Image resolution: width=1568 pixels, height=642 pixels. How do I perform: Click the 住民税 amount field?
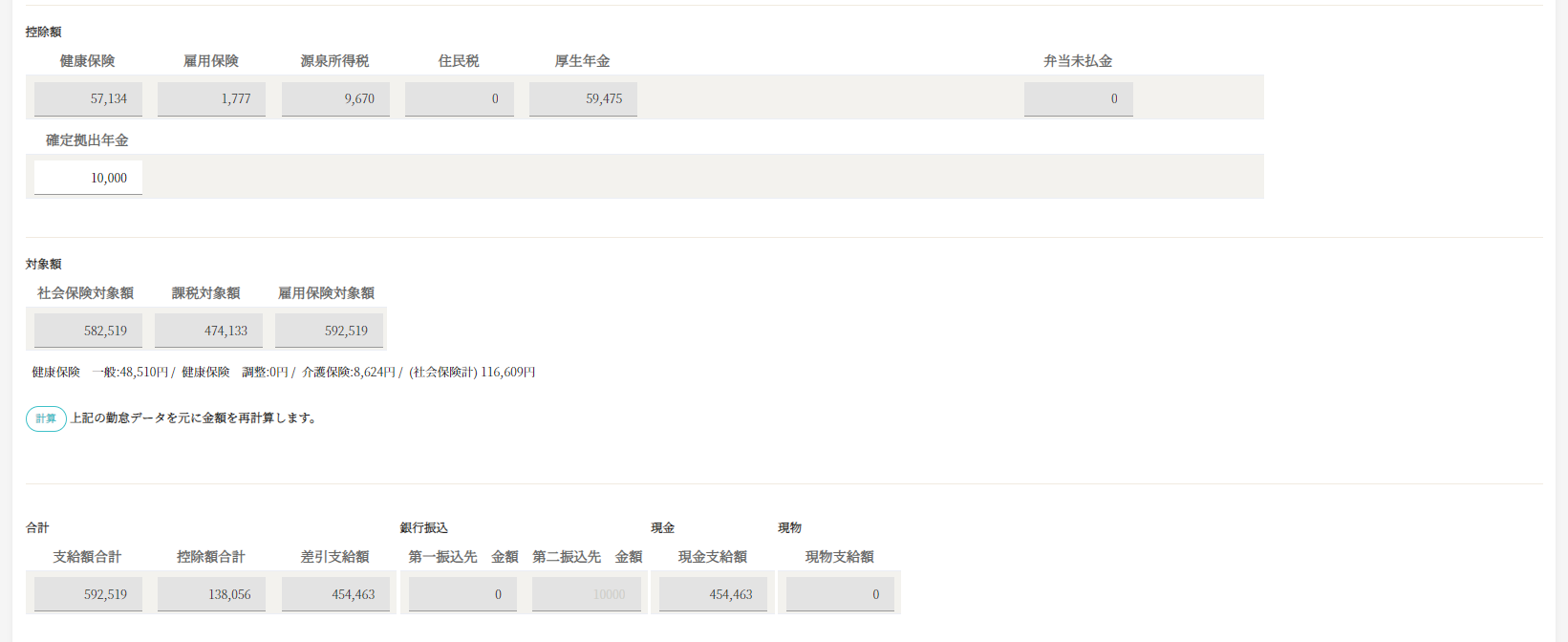coord(459,98)
